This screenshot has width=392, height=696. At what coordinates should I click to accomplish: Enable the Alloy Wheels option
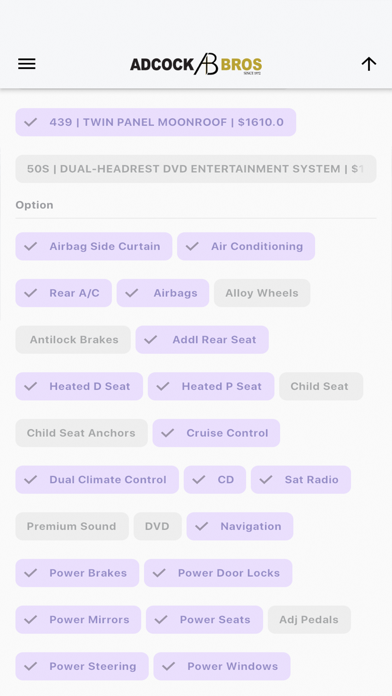pos(262,293)
